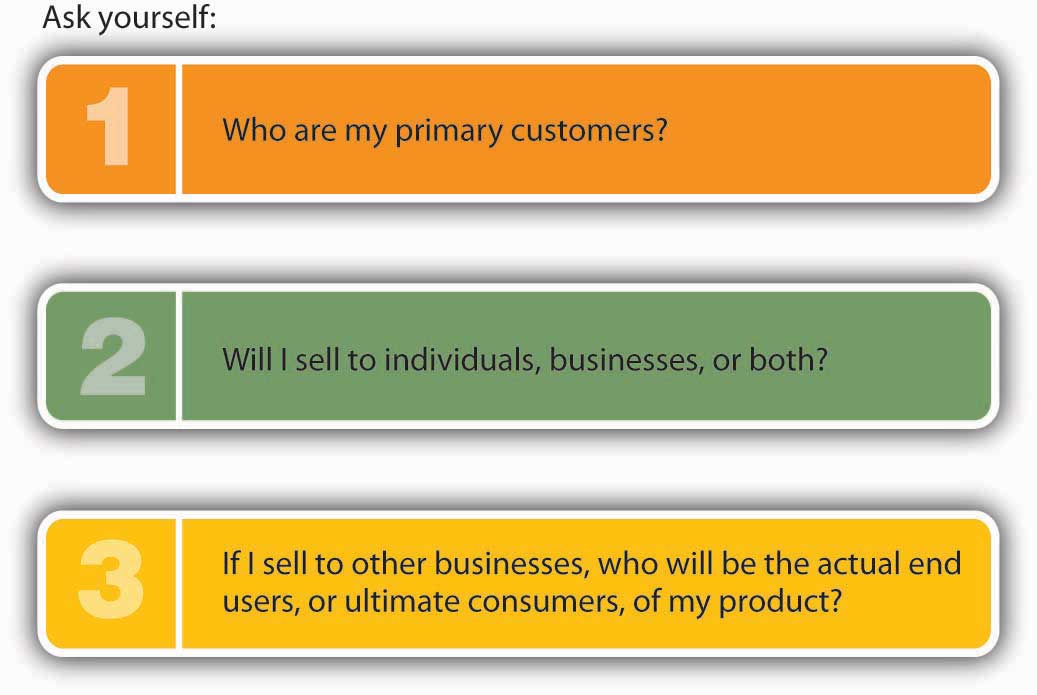Click the white divider in the yellow banner
Image resolution: width=1037 pixels, height=695 pixels.
[179, 583]
